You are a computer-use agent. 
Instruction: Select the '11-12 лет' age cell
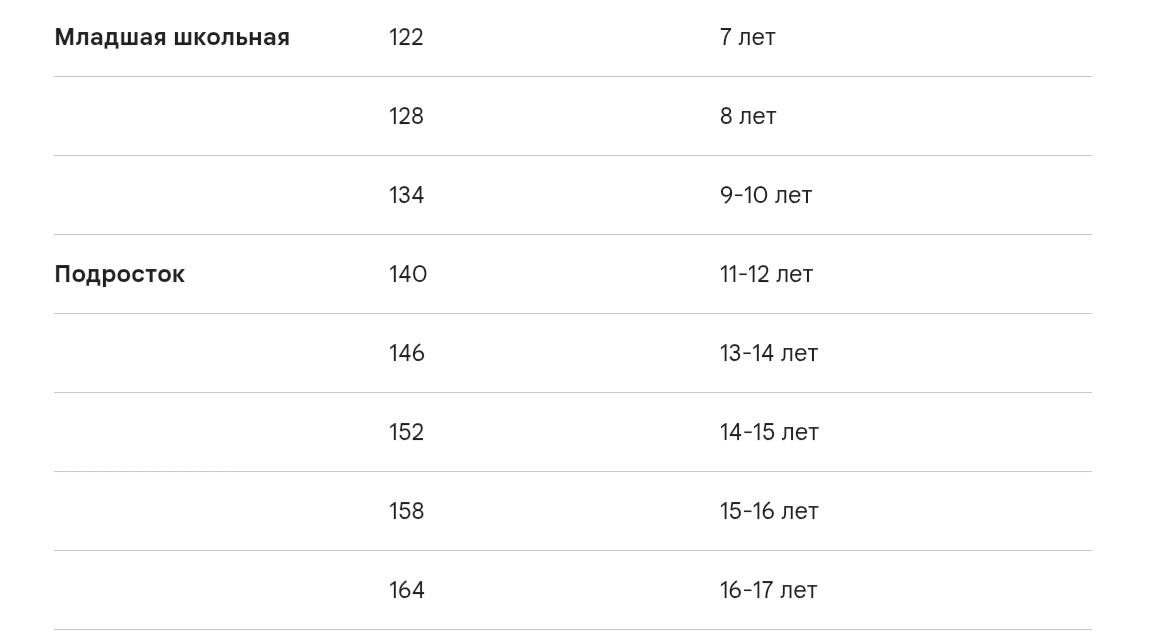click(x=767, y=274)
